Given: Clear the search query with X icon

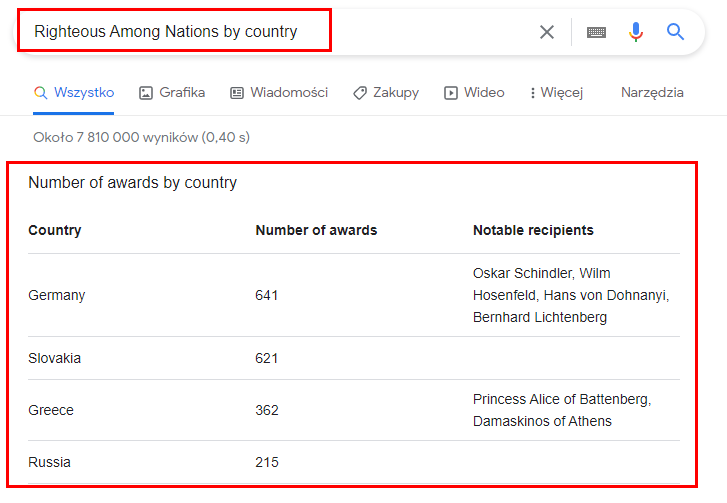Looking at the screenshot, I should (x=547, y=32).
